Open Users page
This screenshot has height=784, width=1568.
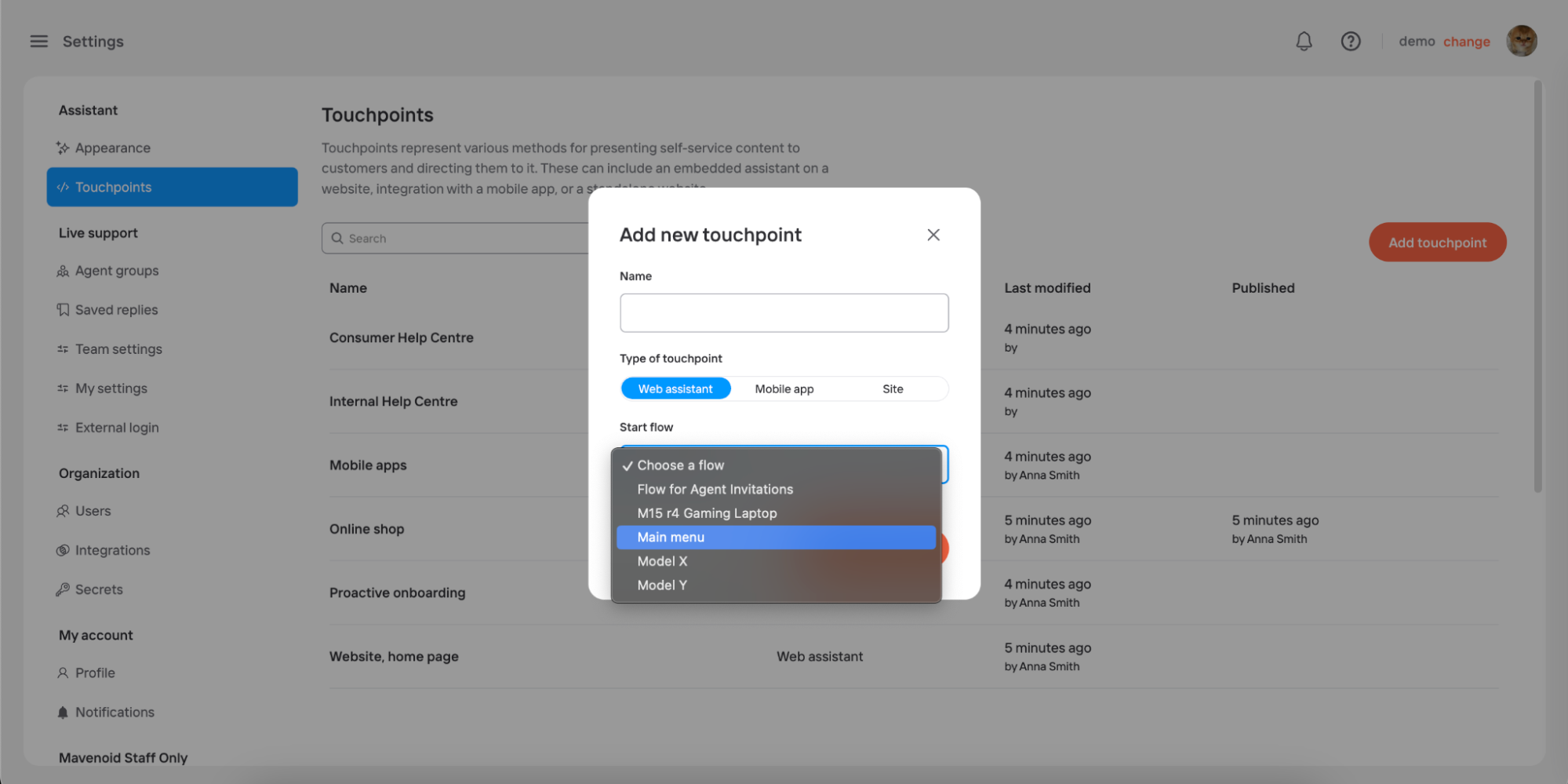tap(172, 511)
